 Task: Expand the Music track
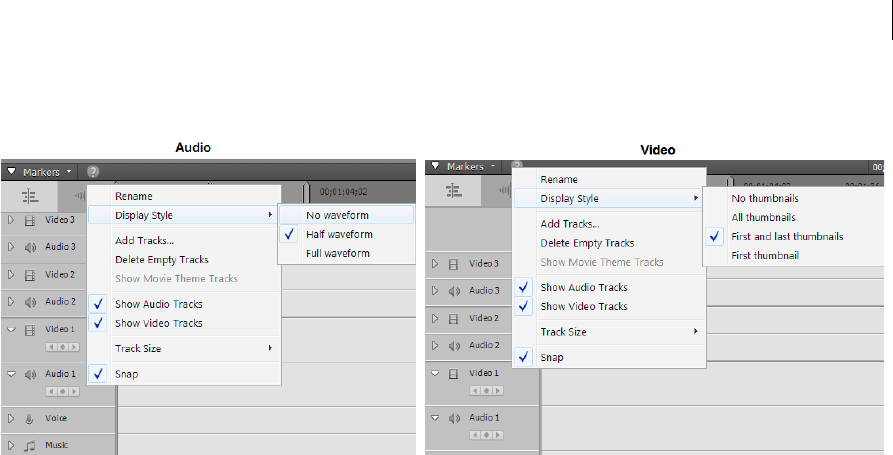pos(11,445)
